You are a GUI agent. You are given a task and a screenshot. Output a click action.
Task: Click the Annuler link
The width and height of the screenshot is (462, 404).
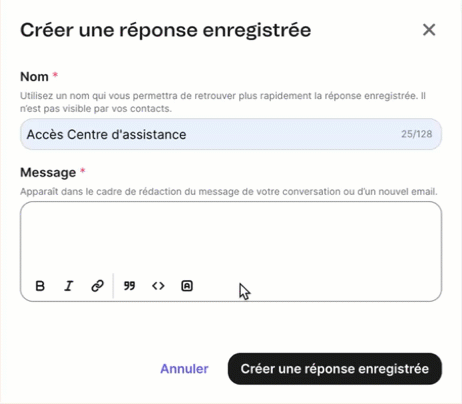point(184,369)
